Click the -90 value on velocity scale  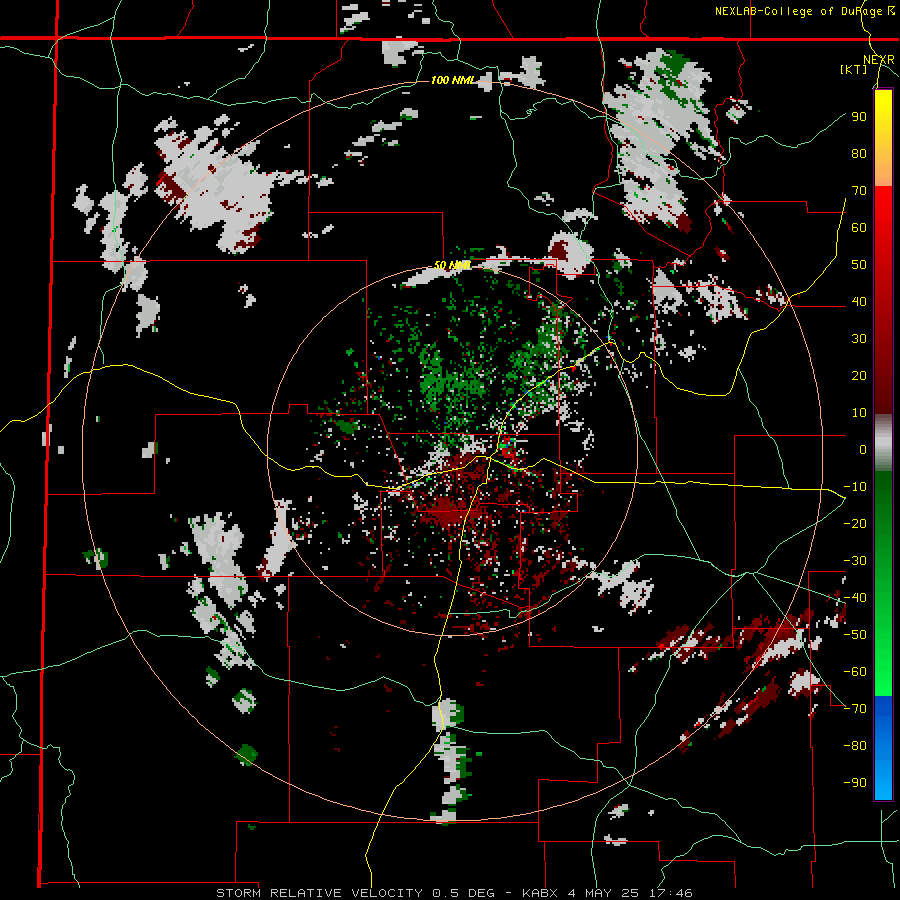855,783
